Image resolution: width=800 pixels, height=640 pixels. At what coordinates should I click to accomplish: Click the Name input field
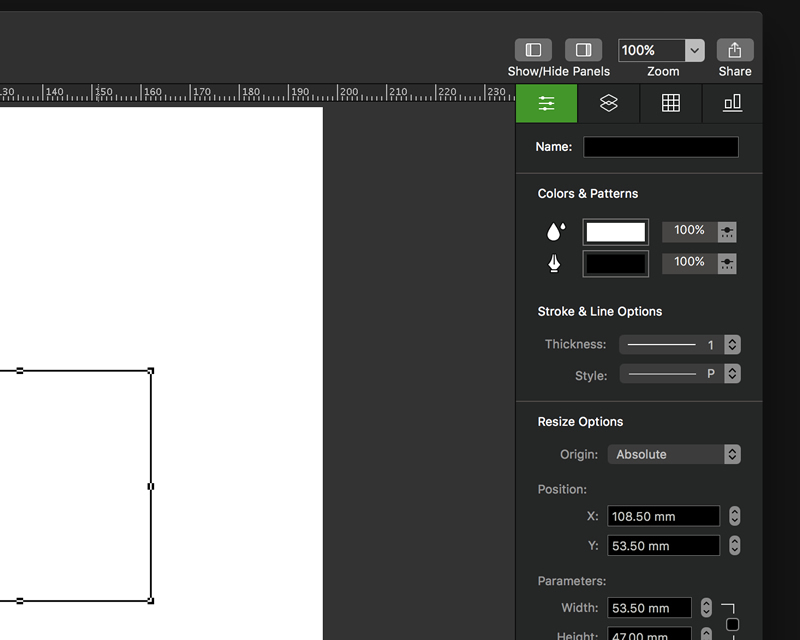click(660, 147)
